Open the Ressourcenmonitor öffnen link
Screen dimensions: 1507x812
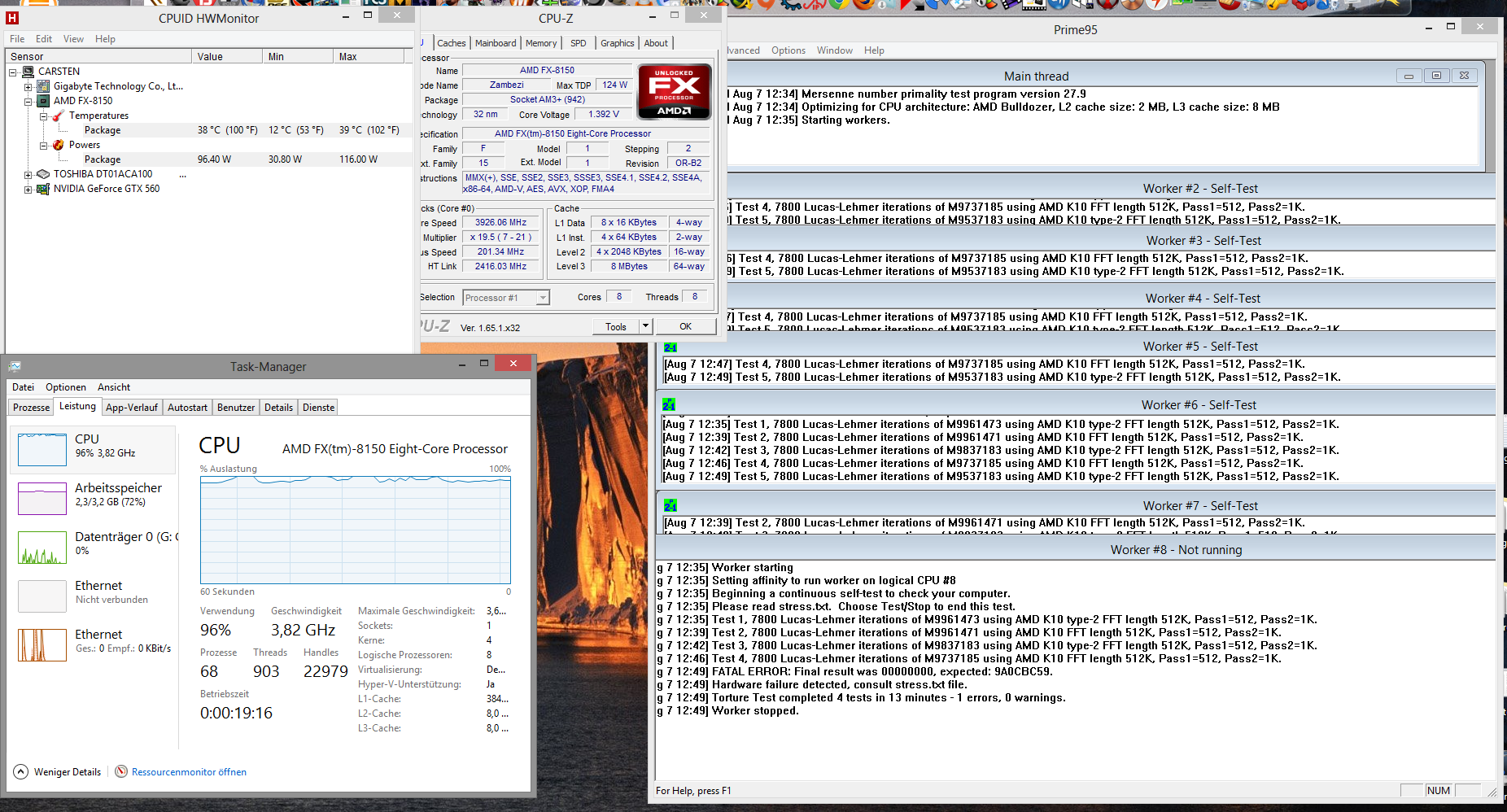click(x=189, y=772)
